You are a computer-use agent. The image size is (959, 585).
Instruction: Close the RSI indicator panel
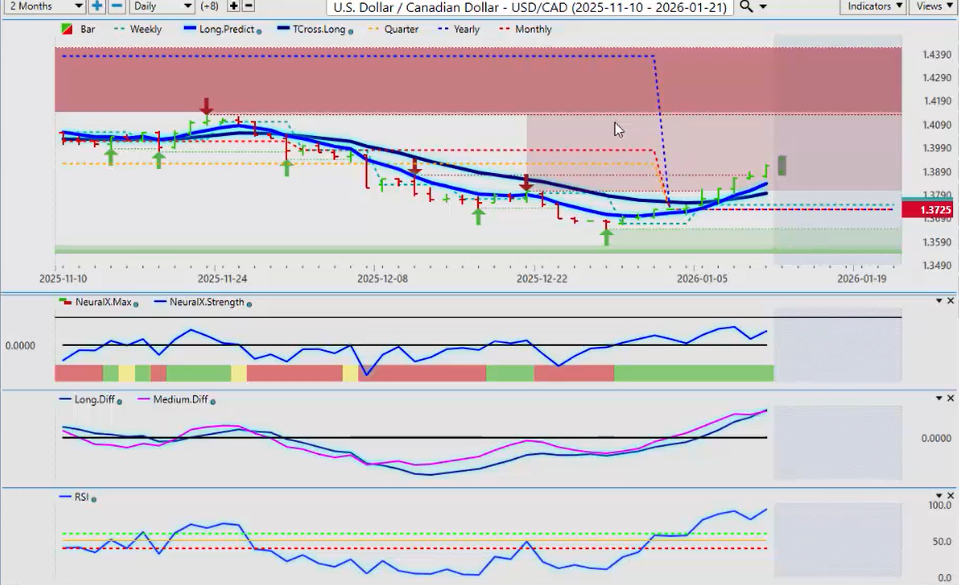[x=950, y=496]
